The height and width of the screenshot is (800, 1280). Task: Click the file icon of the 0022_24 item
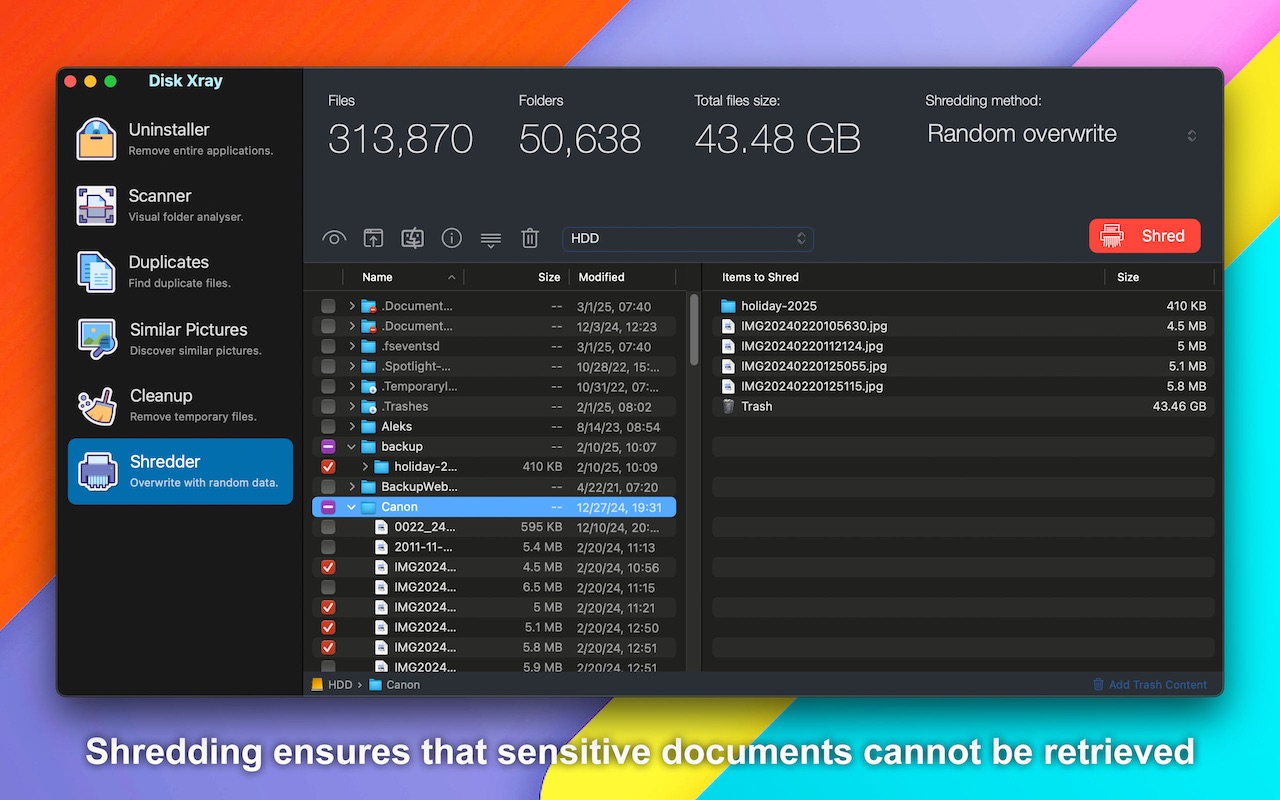(x=381, y=527)
